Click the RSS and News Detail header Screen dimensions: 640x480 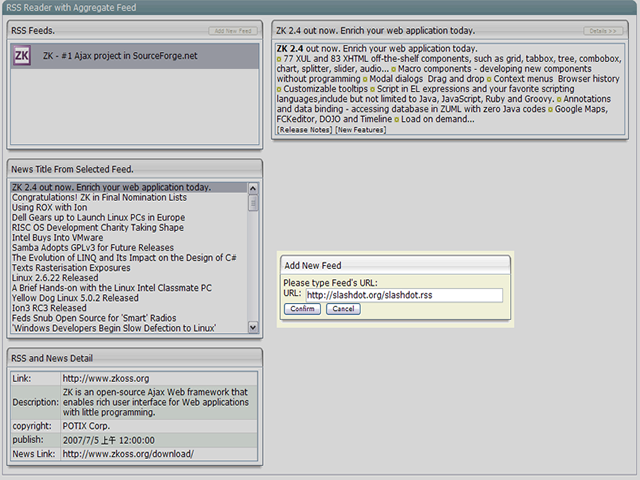point(135,358)
